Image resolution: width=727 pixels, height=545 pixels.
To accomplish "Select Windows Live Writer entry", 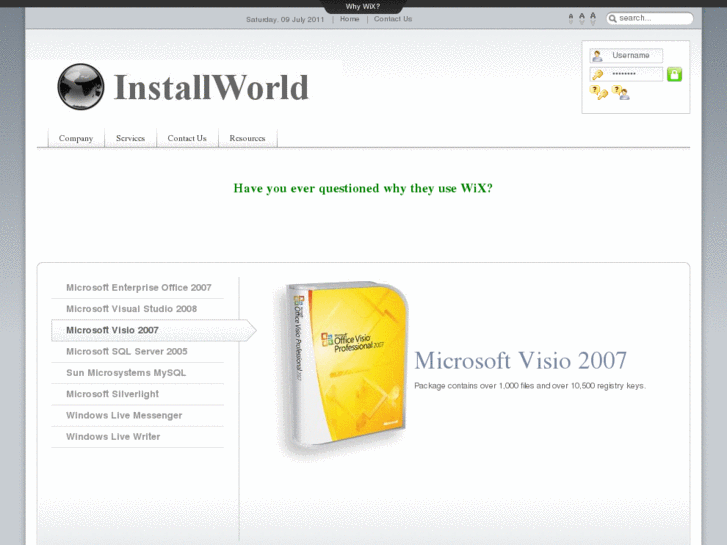I will (x=138, y=437).
